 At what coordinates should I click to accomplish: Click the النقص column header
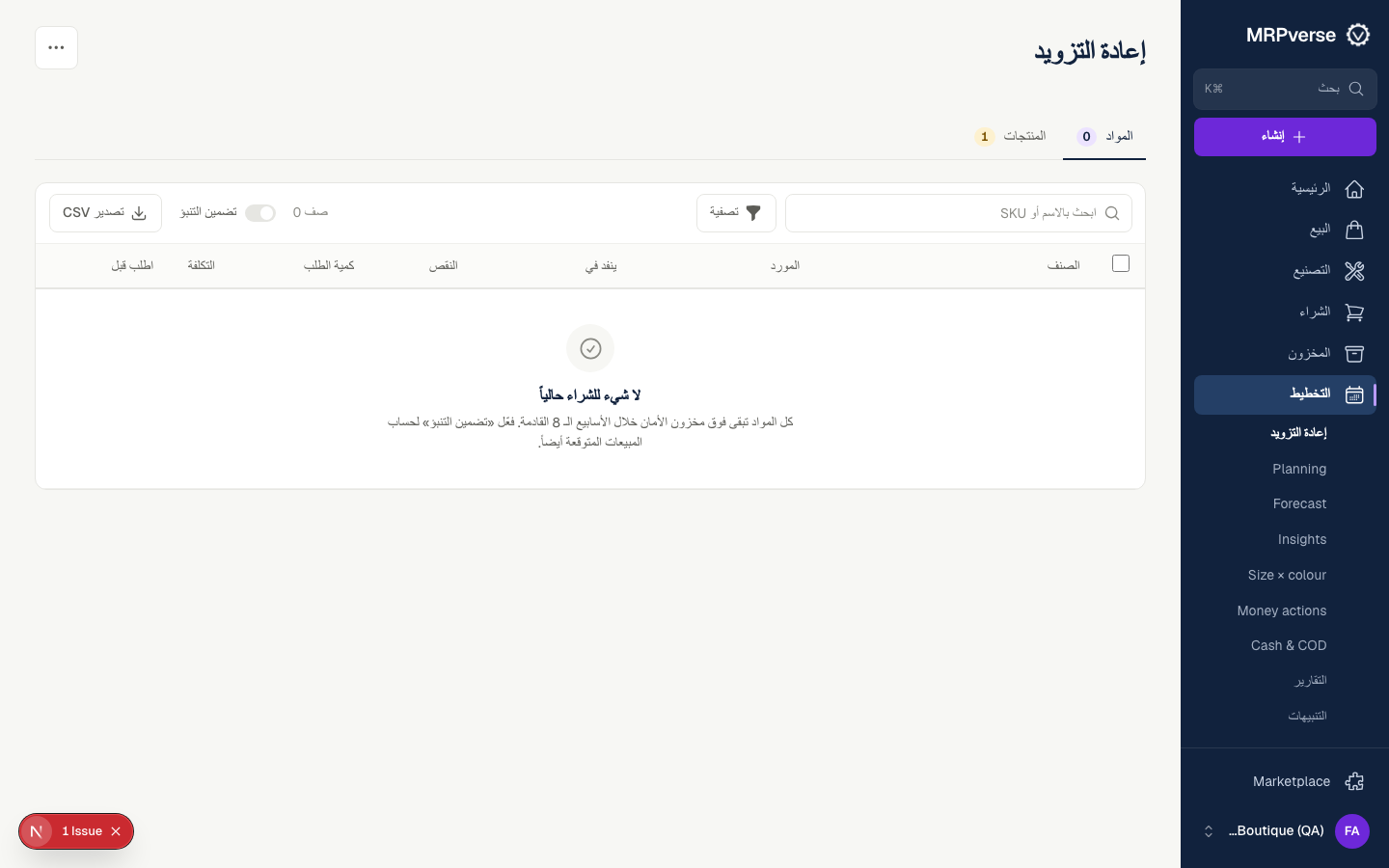click(444, 265)
